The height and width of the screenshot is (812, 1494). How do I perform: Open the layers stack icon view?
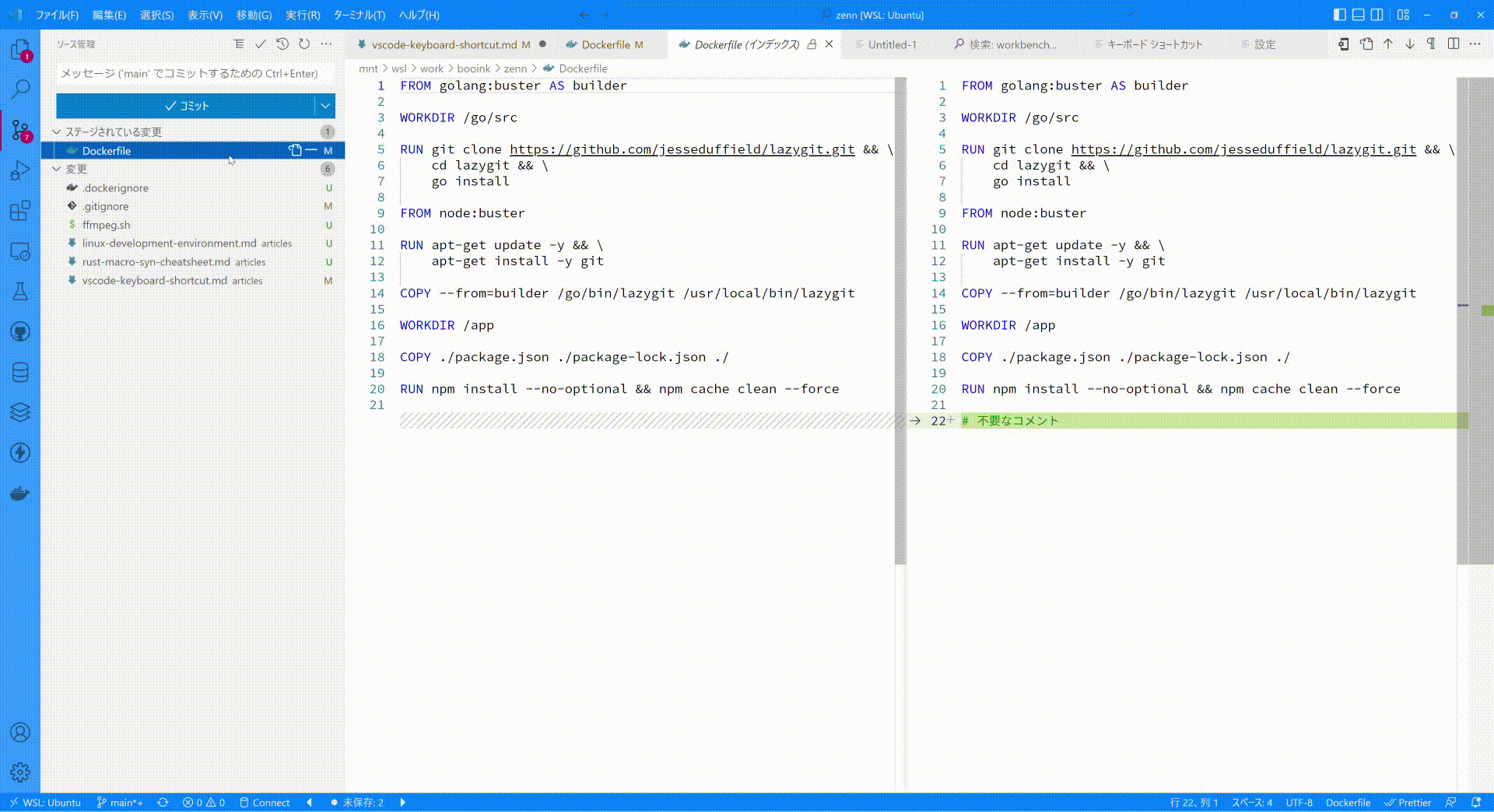click(20, 412)
